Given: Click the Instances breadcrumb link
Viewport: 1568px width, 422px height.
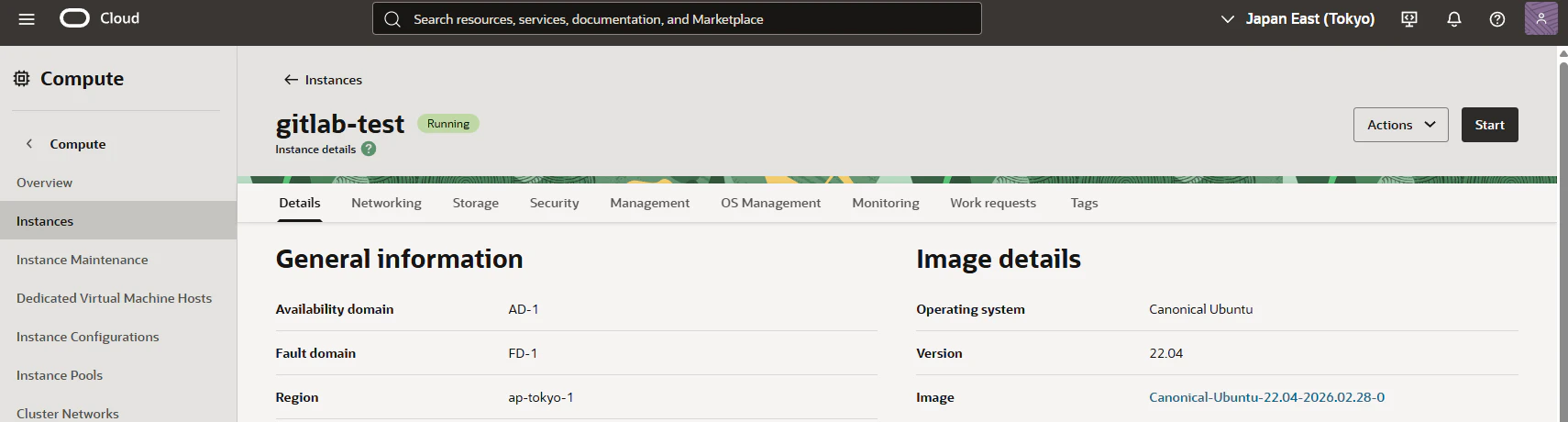Looking at the screenshot, I should coord(334,80).
